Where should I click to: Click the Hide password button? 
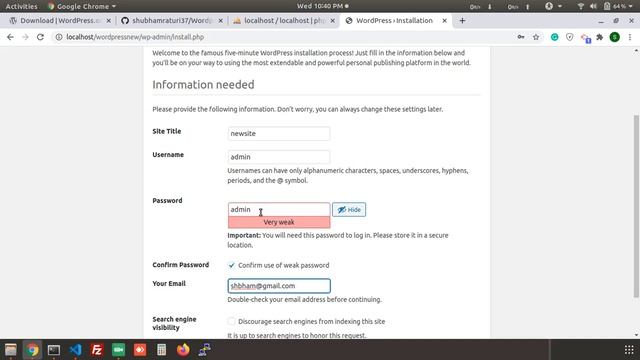(349, 210)
